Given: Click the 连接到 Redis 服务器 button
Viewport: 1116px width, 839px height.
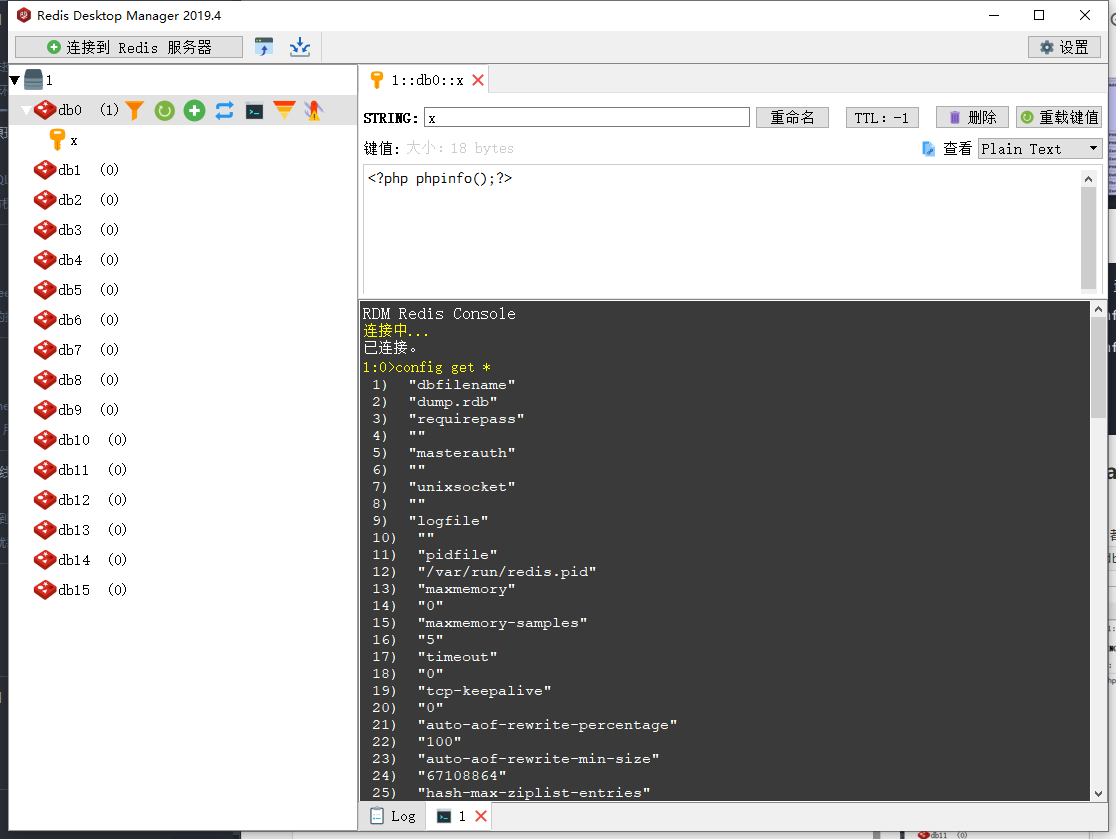Looking at the screenshot, I should coord(129,47).
